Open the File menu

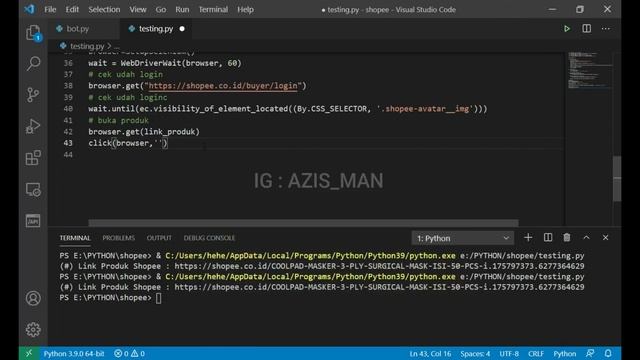(x=50, y=9)
